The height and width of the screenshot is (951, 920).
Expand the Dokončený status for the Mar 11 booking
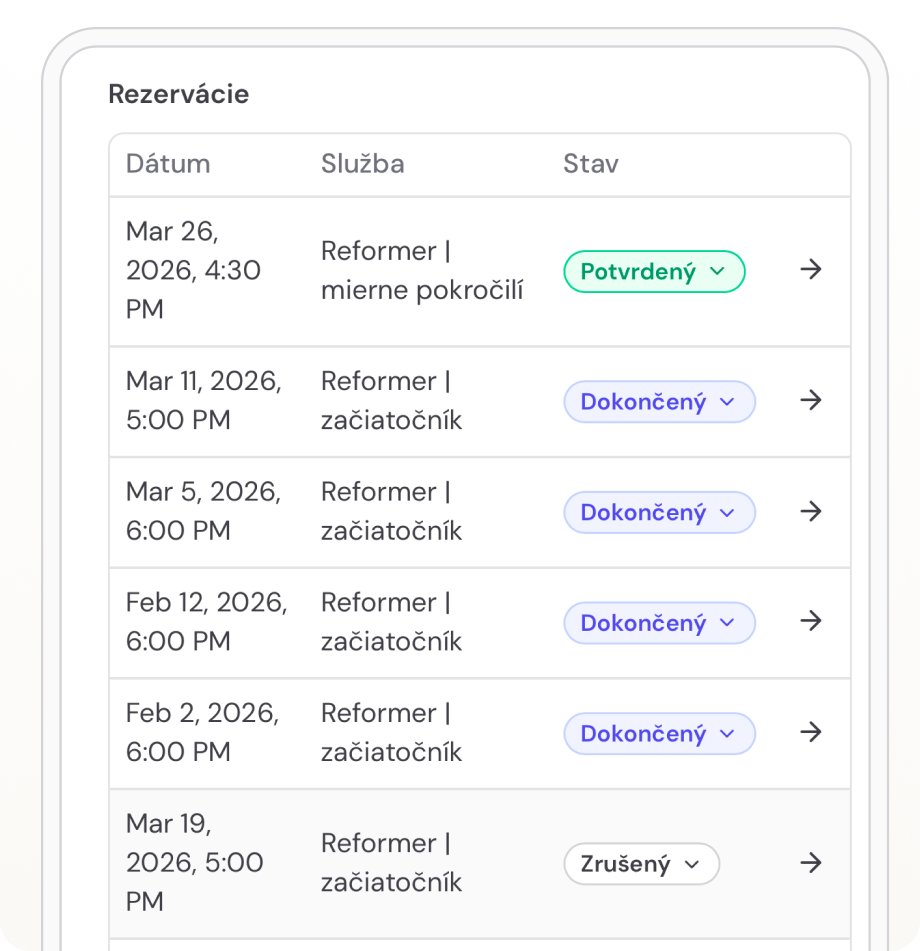point(659,401)
